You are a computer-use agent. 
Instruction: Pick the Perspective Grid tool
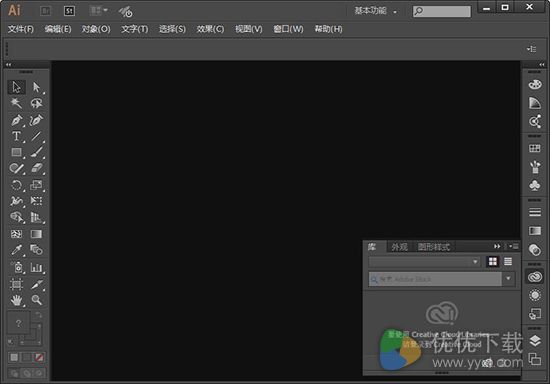coord(36,217)
